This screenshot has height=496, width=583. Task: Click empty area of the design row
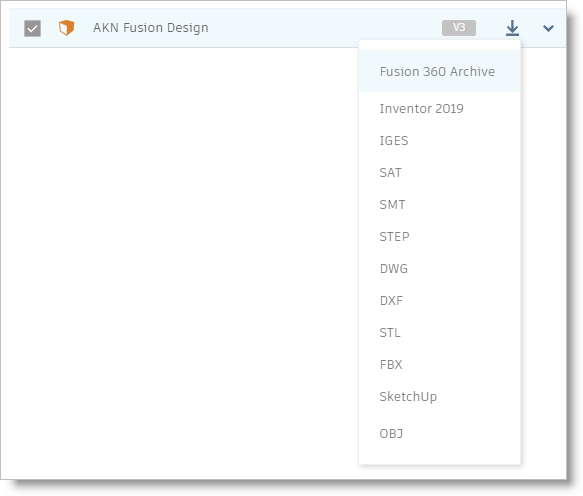(x=323, y=28)
